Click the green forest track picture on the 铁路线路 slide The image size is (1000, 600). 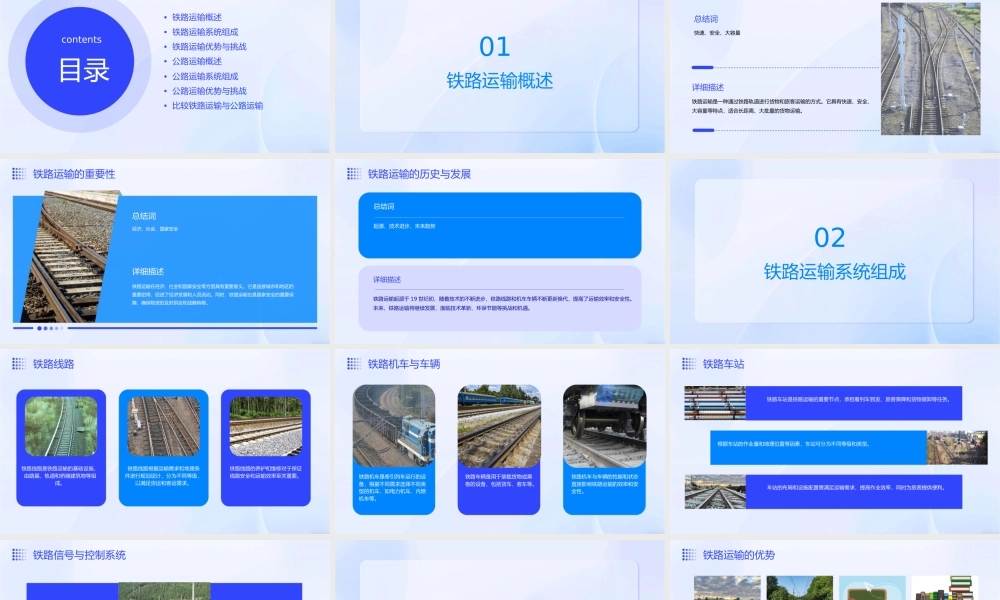(x=61, y=426)
